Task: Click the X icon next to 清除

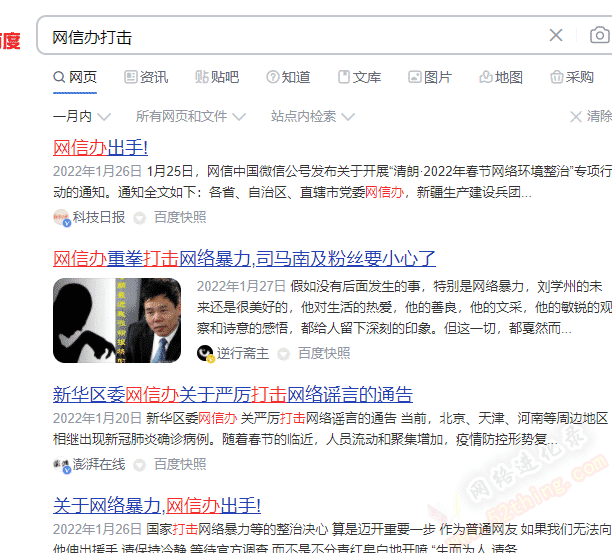Action: click(576, 116)
